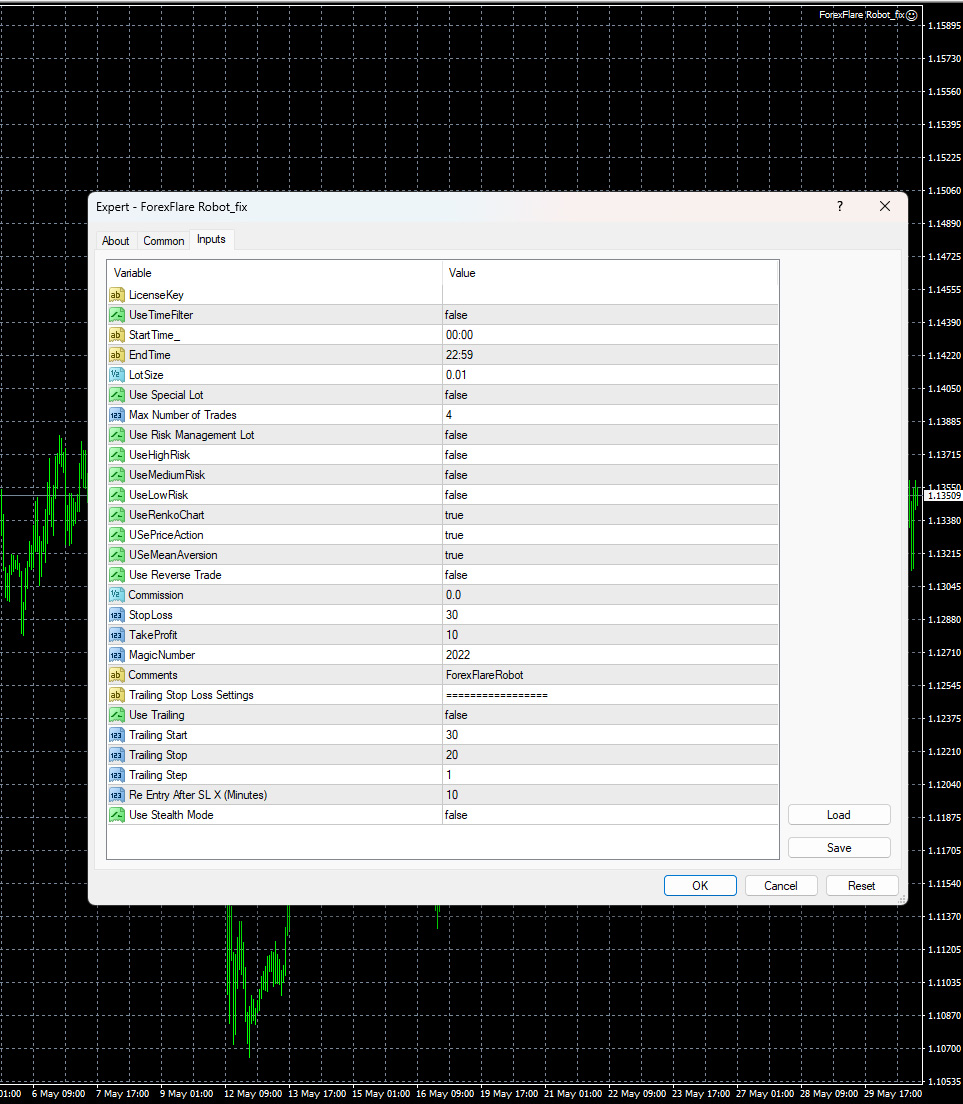
Task: Click the EndTime string icon
Action: [117, 355]
